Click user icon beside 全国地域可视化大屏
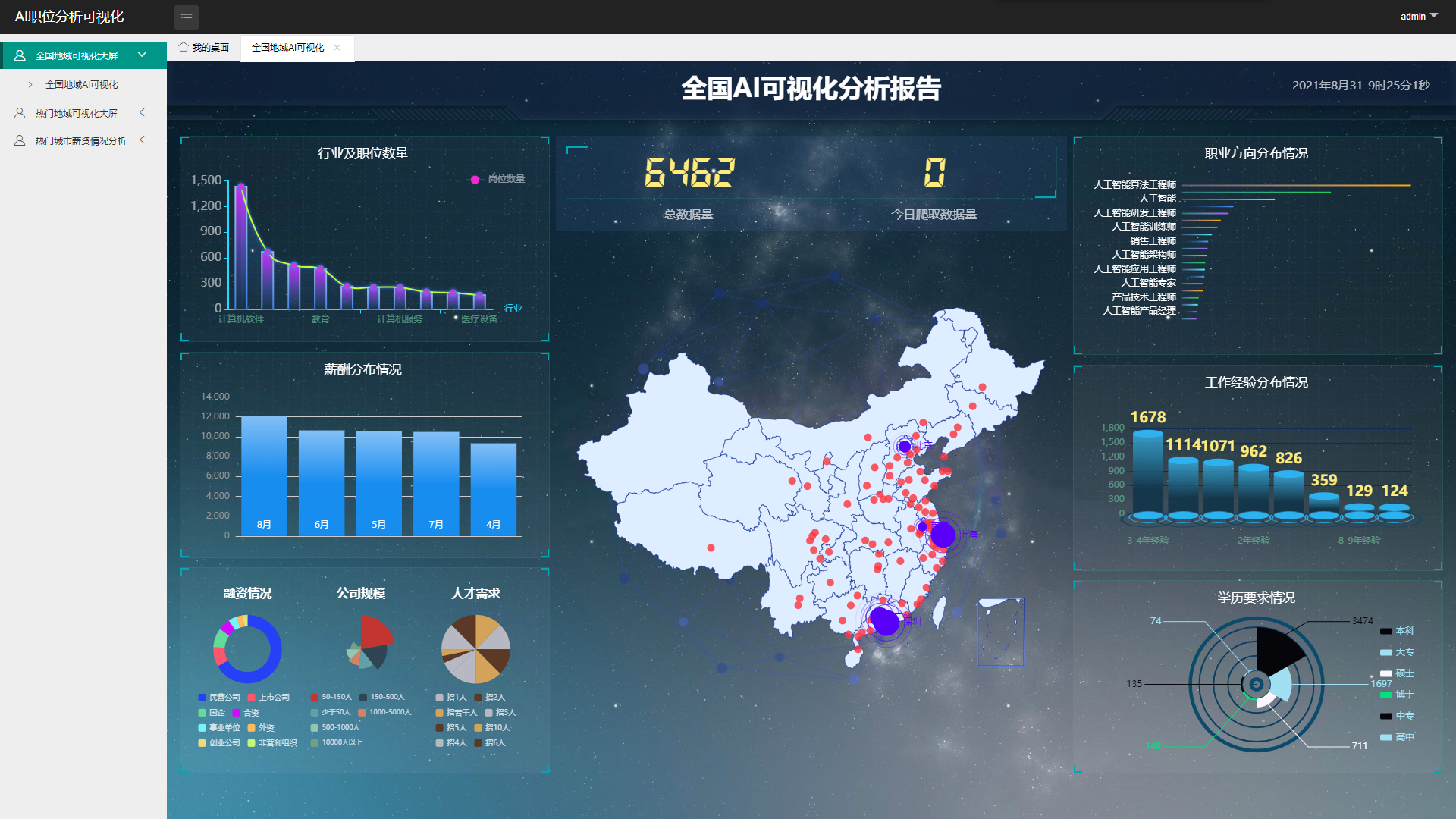Image resolution: width=1456 pixels, height=819 pixels. click(x=20, y=55)
